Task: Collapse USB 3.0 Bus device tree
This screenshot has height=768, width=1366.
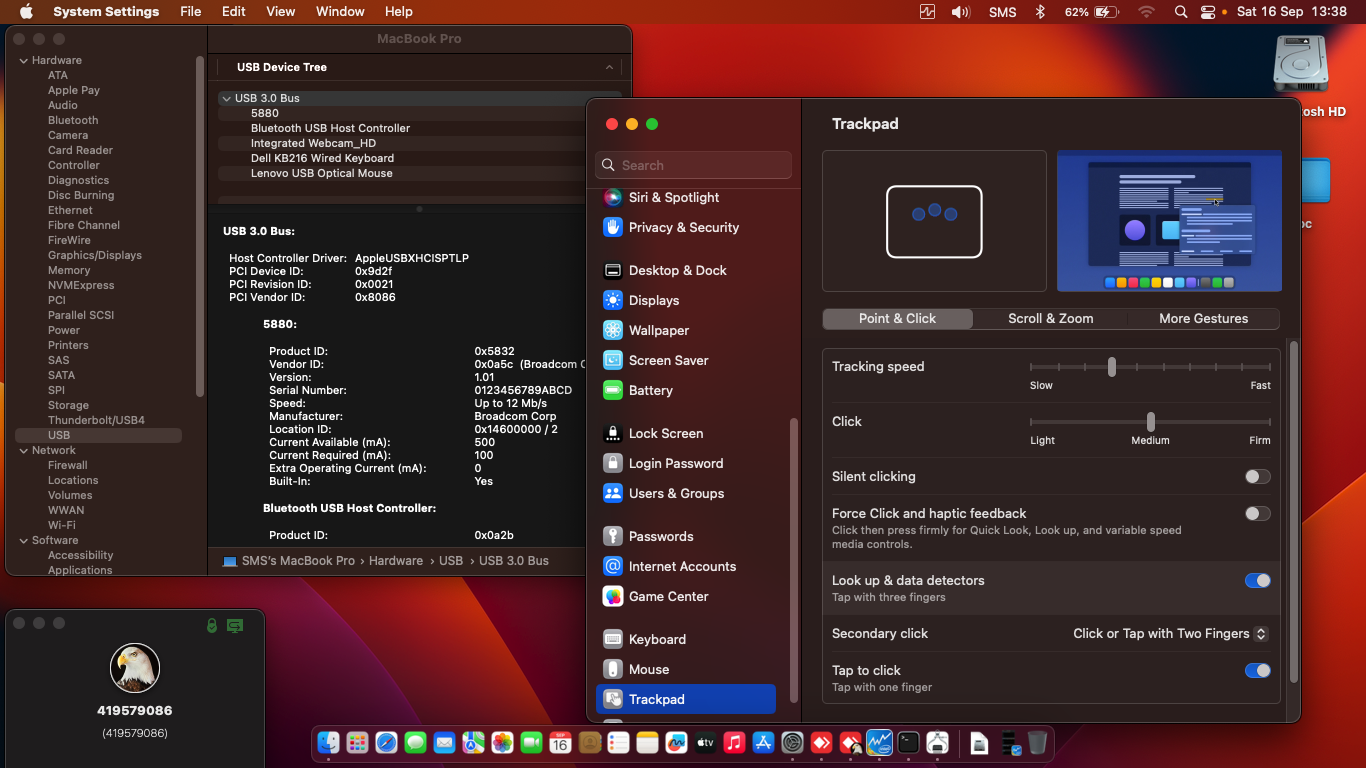Action: point(227,98)
